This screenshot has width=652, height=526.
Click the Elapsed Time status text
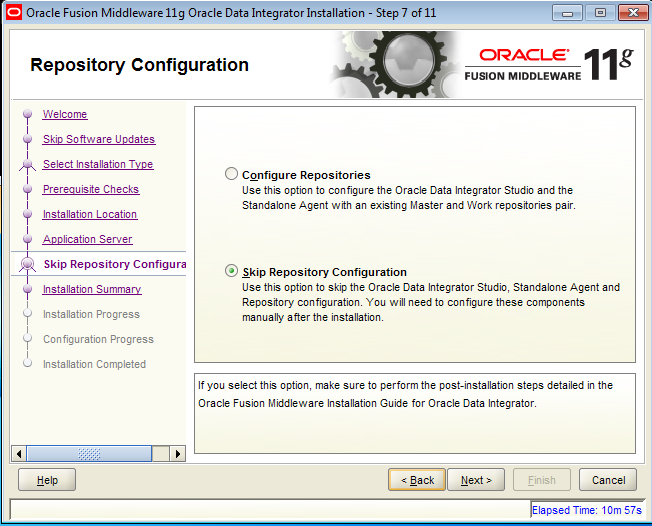click(x=587, y=510)
